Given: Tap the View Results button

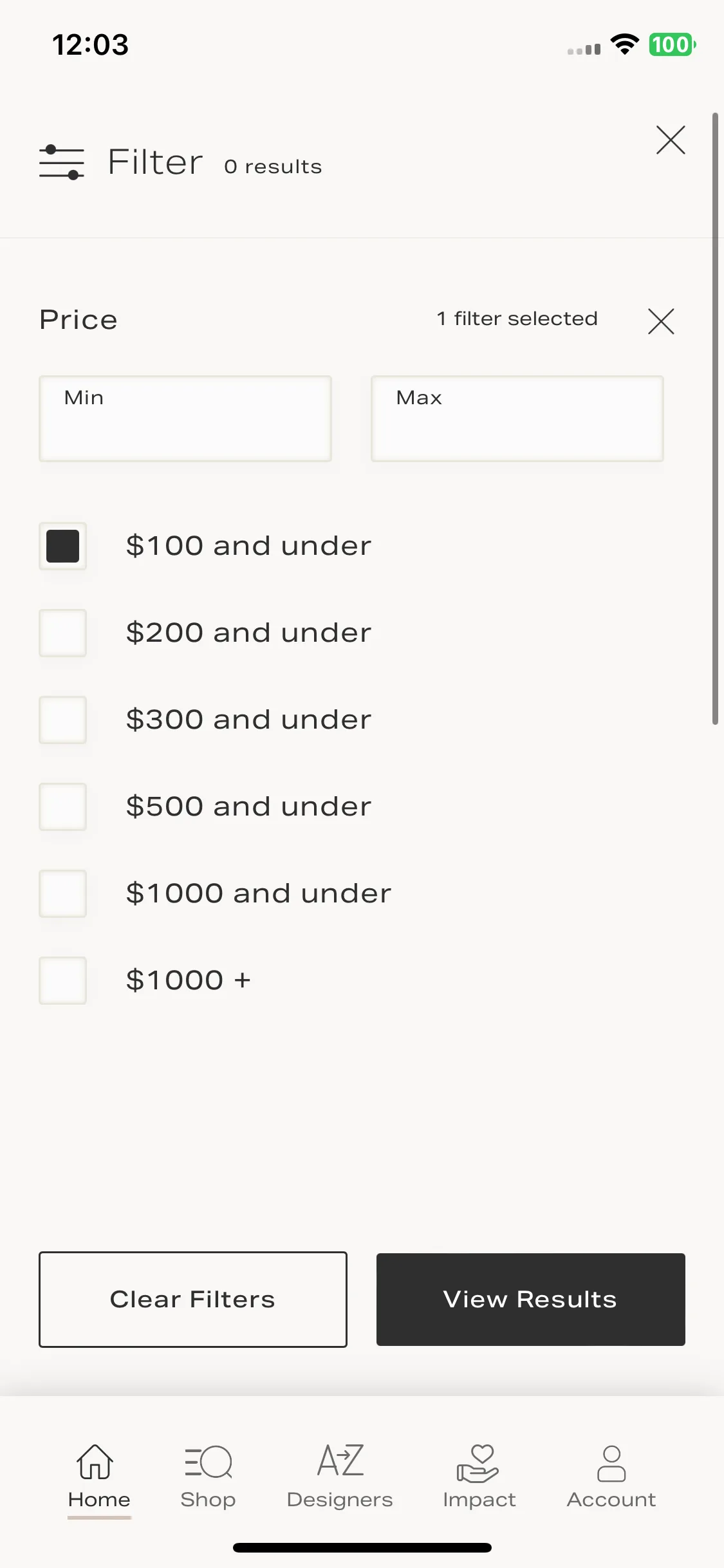Looking at the screenshot, I should [x=531, y=1299].
